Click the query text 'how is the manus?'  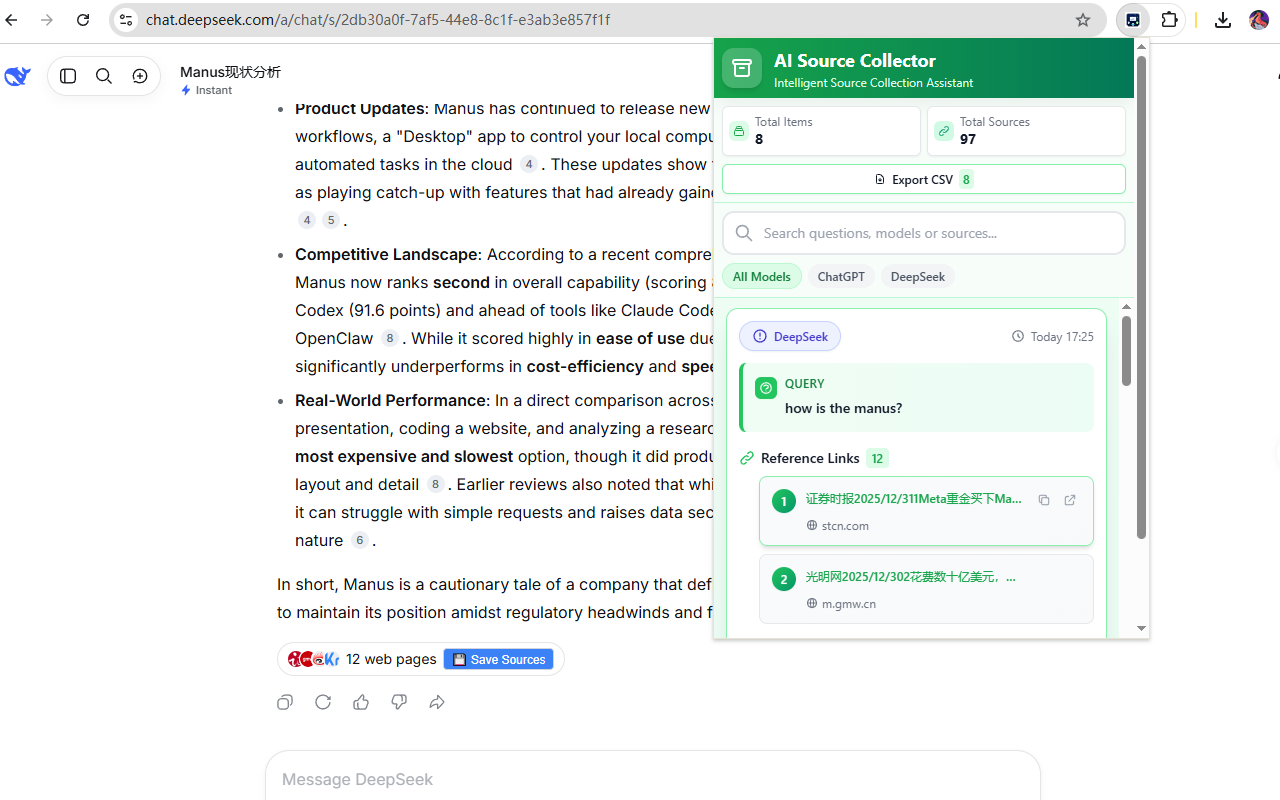tap(844, 408)
